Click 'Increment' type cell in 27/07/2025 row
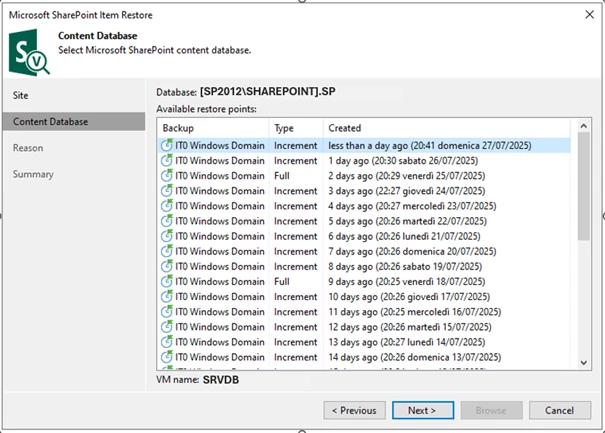The height and width of the screenshot is (433, 605). (x=296, y=145)
